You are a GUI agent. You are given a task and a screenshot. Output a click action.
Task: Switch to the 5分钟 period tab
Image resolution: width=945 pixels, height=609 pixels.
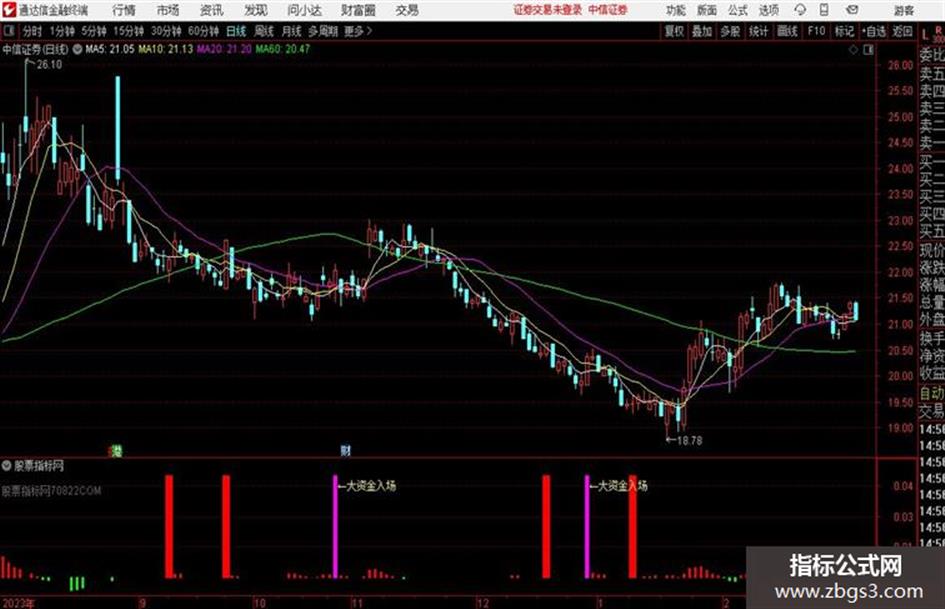[x=93, y=31]
